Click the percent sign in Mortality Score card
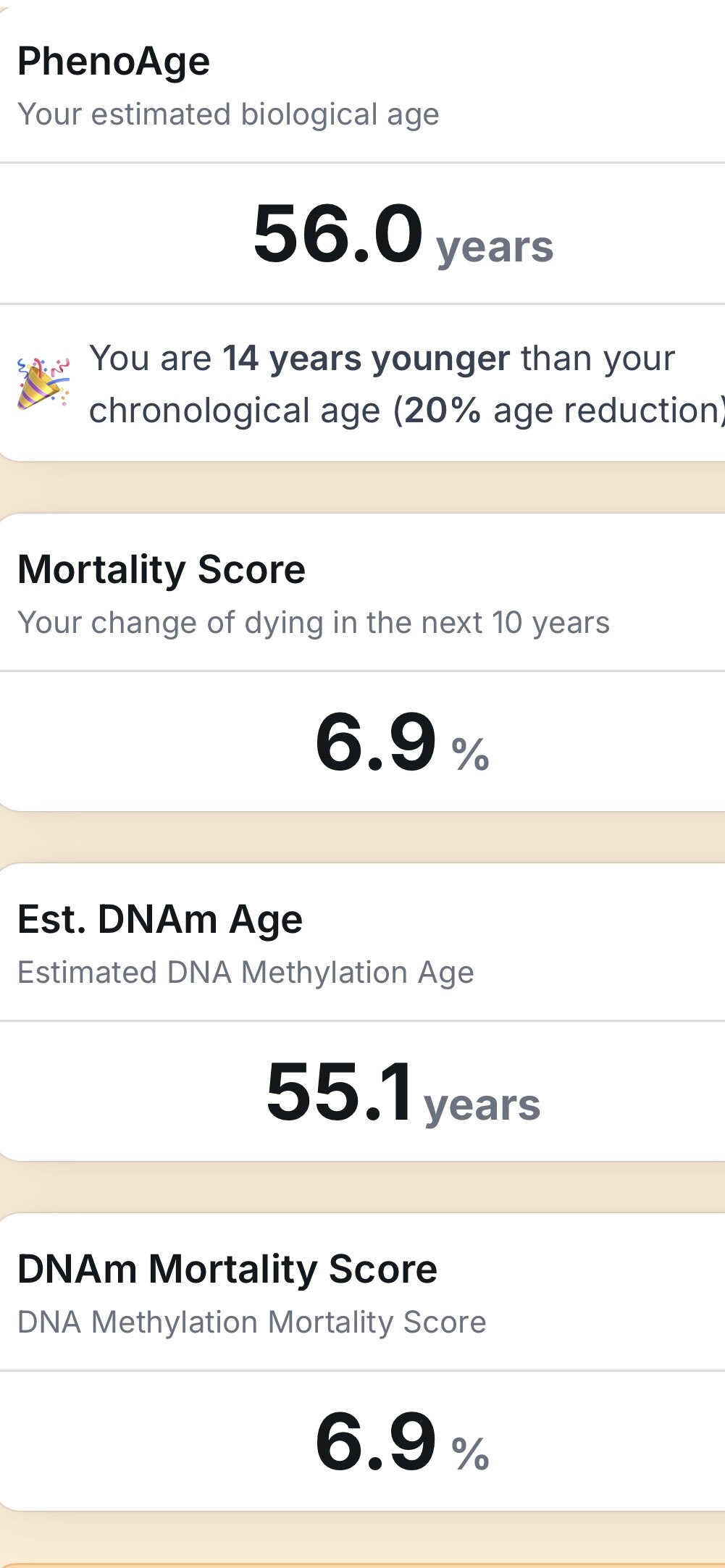 471,755
